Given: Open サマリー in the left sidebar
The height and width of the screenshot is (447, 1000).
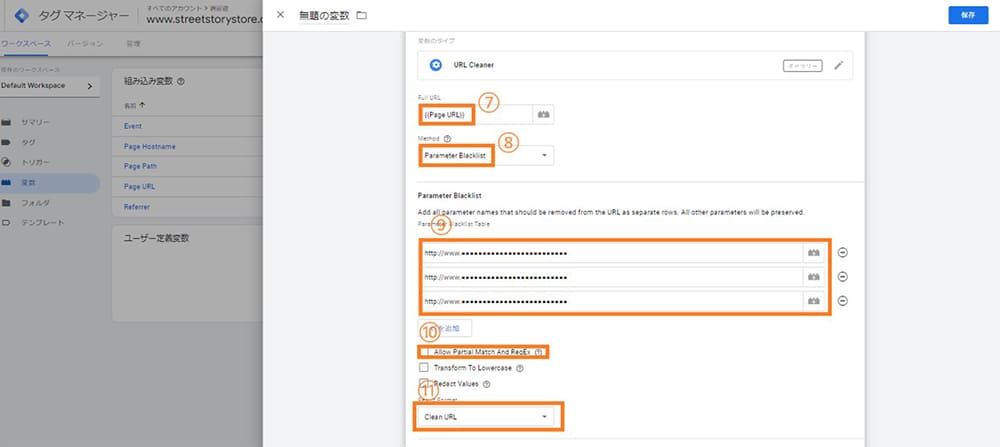Looking at the screenshot, I should pos(35,122).
